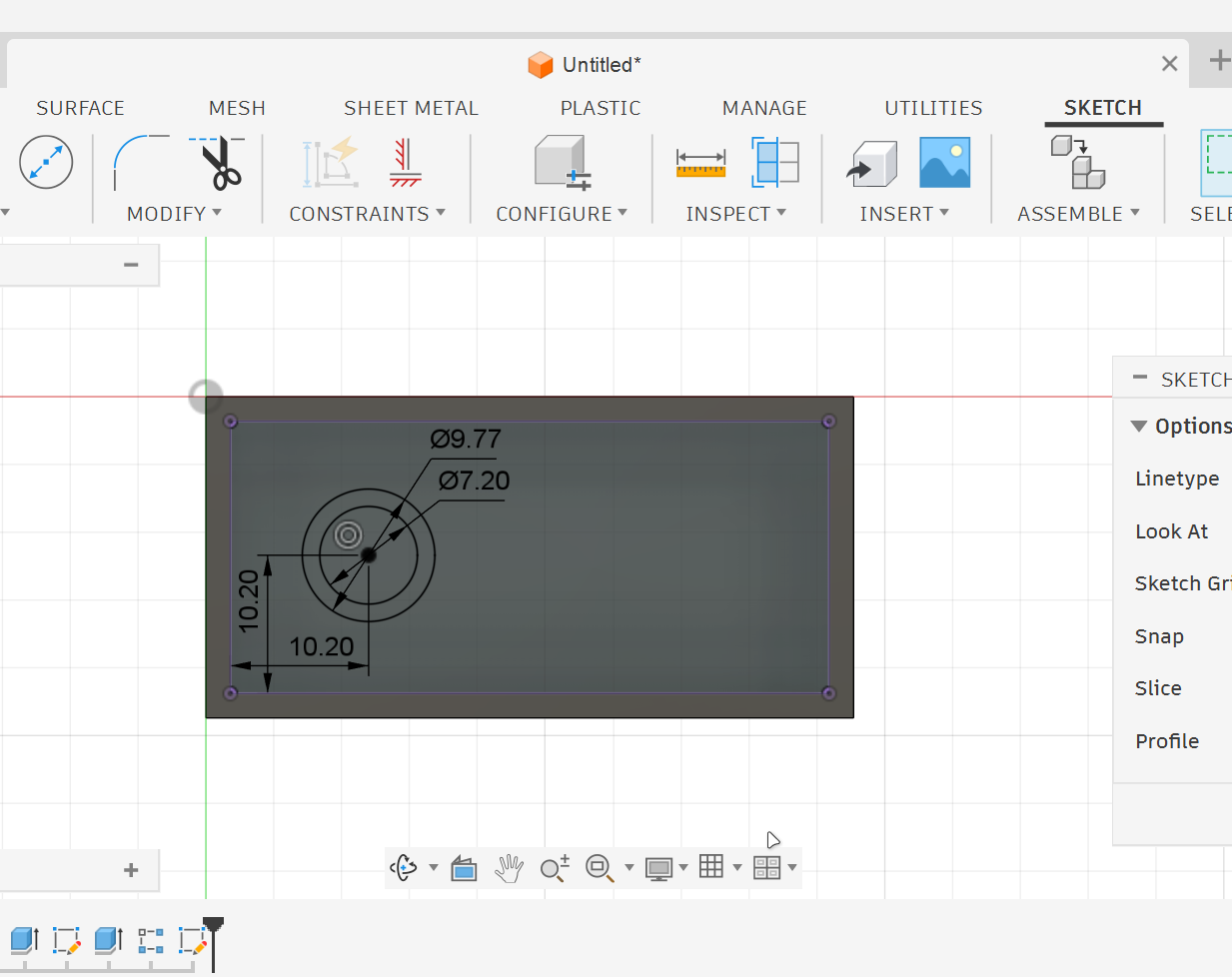Select the Fix/Unfix constraint icon
This screenshot has width=1232, height=977.
tap(406, 163)
